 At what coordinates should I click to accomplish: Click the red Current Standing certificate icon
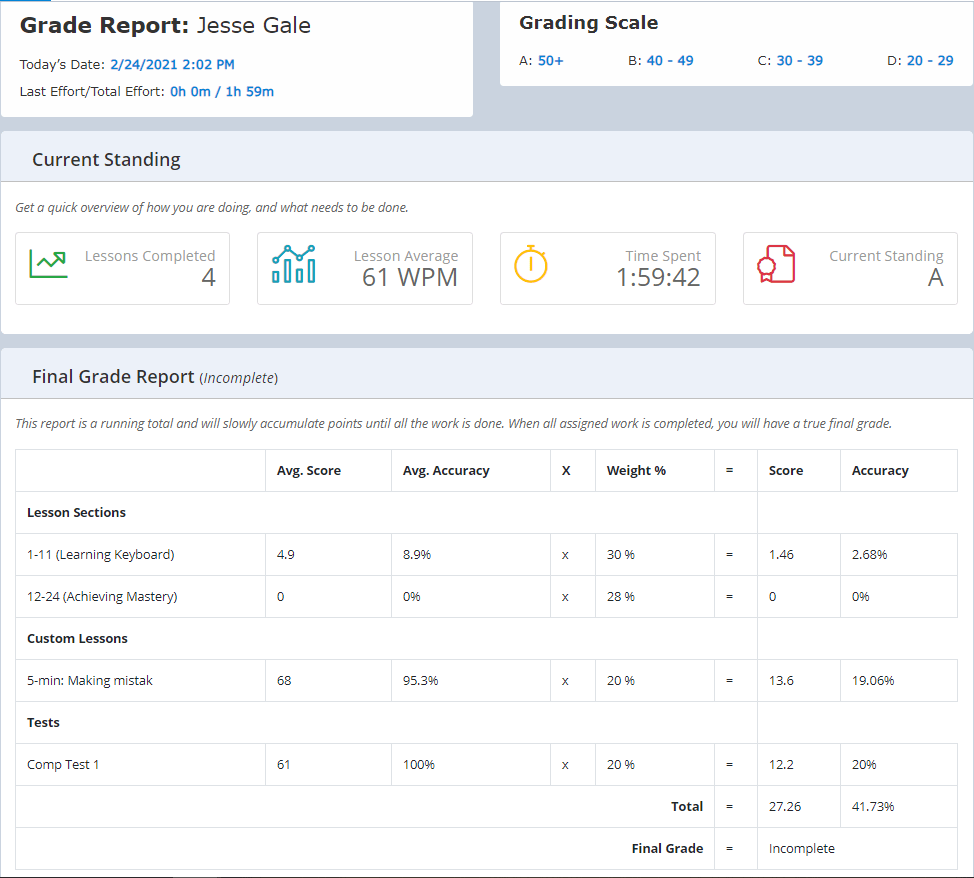[775, 264]
